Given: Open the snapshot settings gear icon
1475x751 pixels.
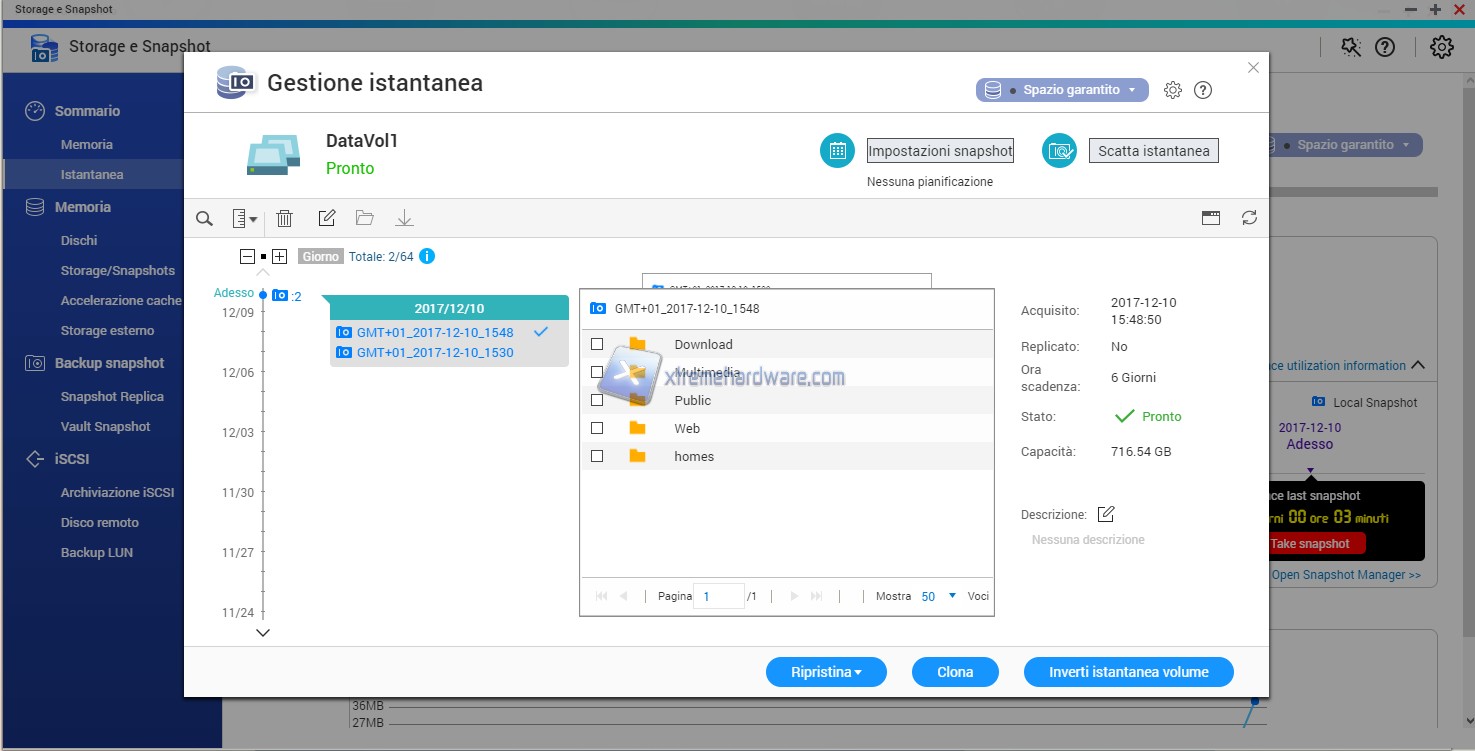Looking at the screenshot, I should (1173, 90).
